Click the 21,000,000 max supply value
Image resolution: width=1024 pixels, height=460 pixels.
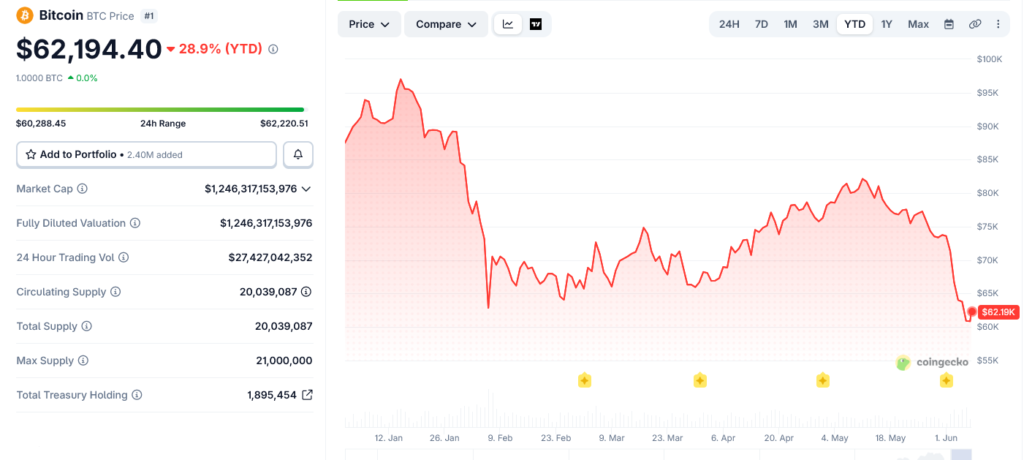coord(284,361)
